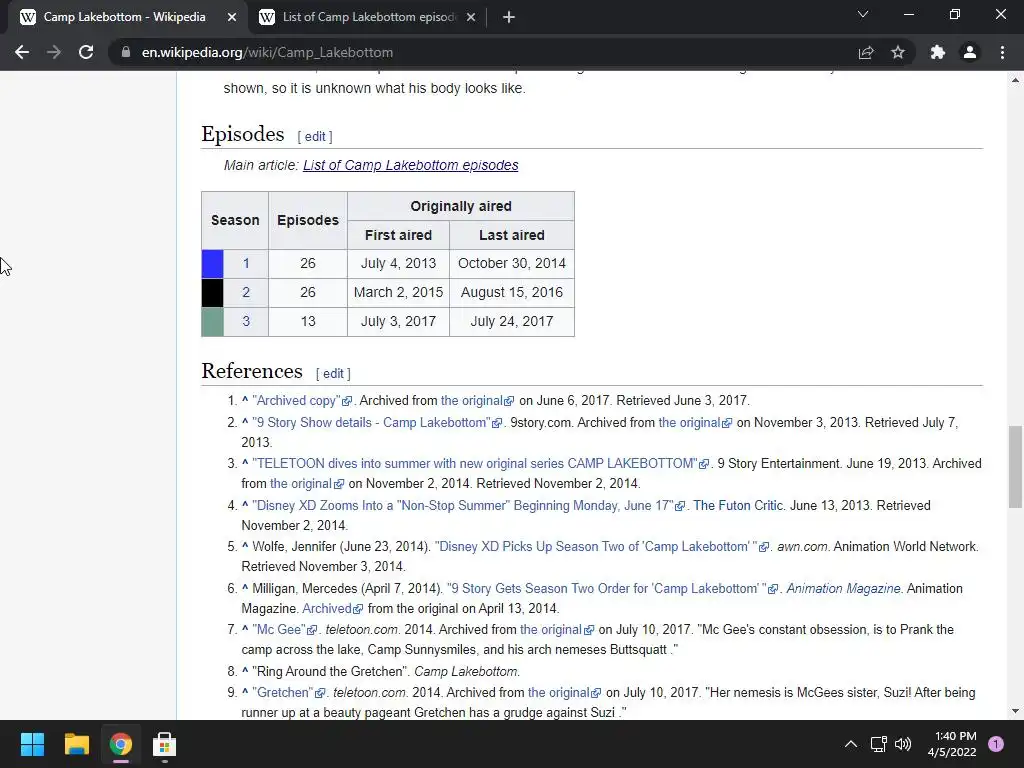Open Season 1 link in table
Image resolution: width=1024 pixels, height=768 pixels.
pyautogui.click(x=246, y=263)
